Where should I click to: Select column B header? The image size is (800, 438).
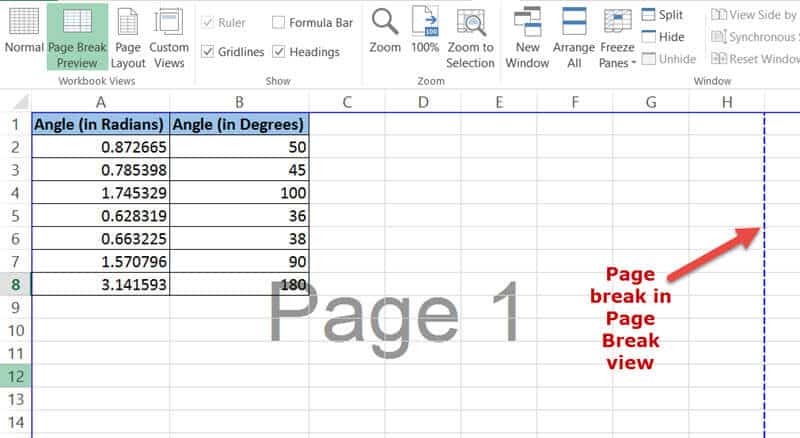[239, 102]
